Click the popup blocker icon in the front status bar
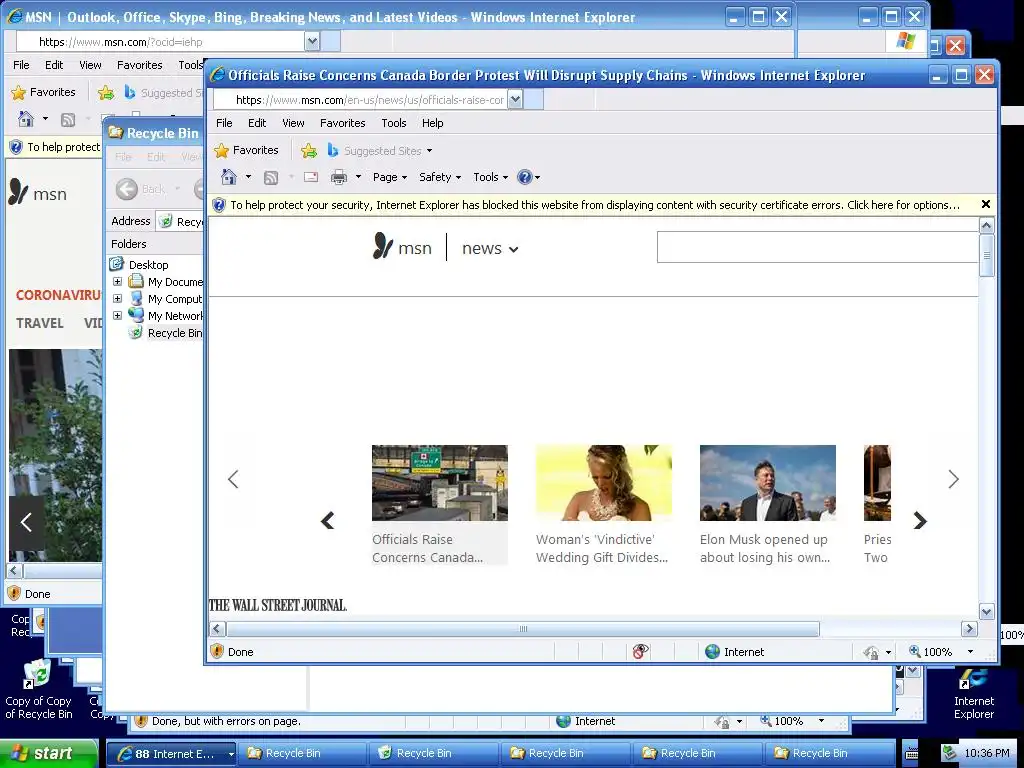The image size is (1024, 768). 641,651
